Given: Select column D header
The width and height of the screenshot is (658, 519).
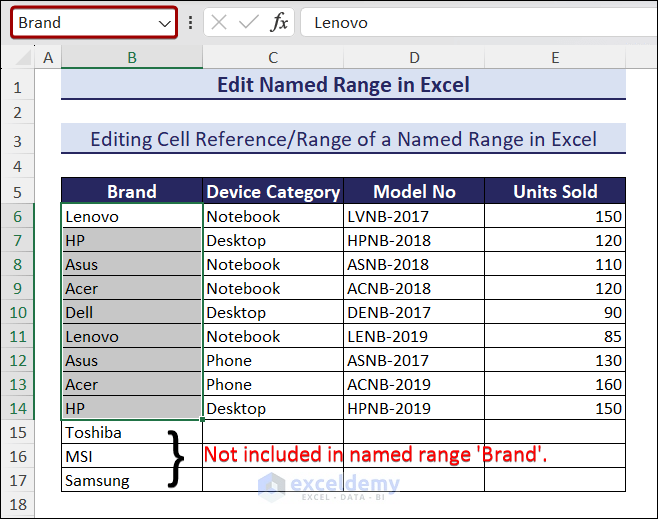Looking at the screenshot, I should pos(414,59).
